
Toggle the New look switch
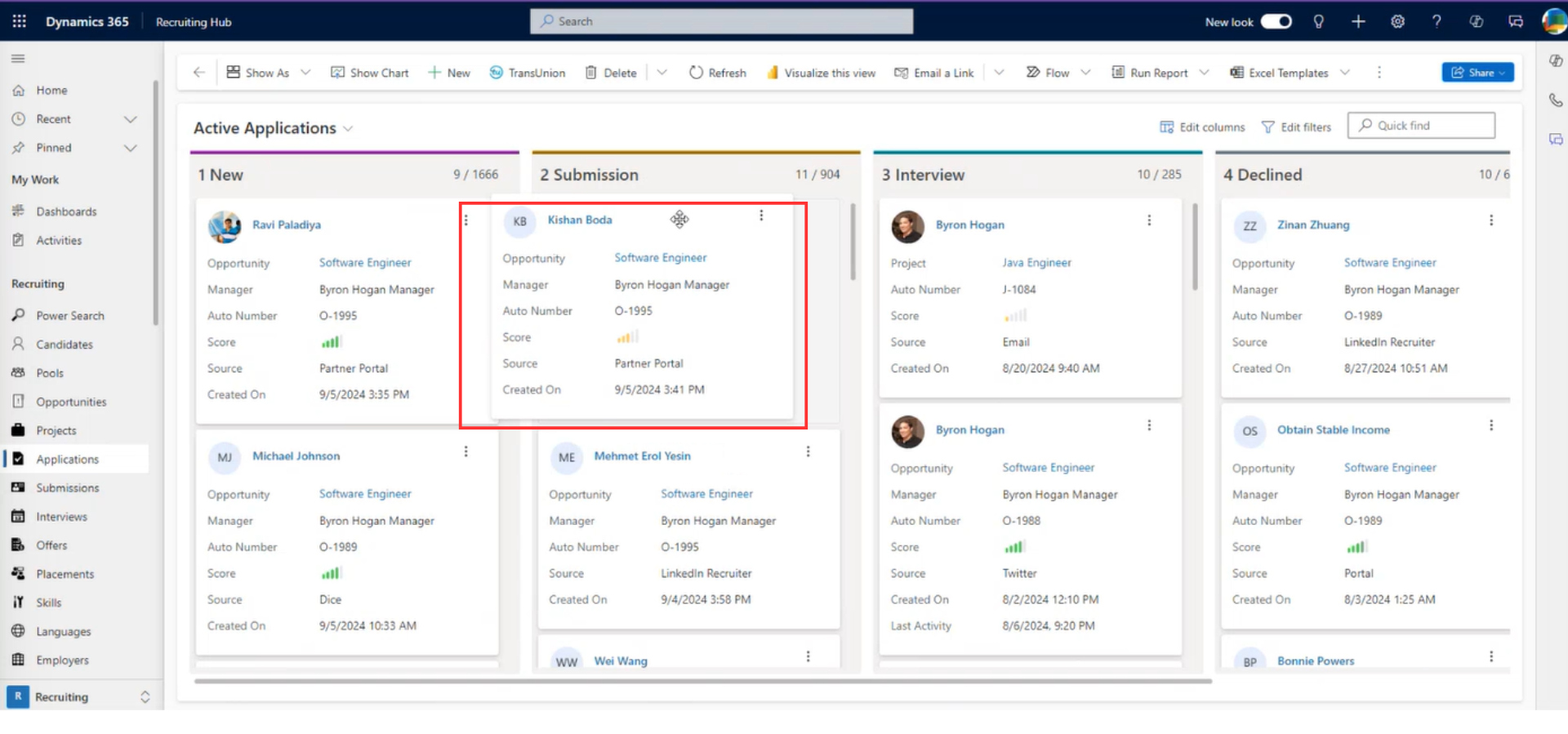coord(1276,21)
